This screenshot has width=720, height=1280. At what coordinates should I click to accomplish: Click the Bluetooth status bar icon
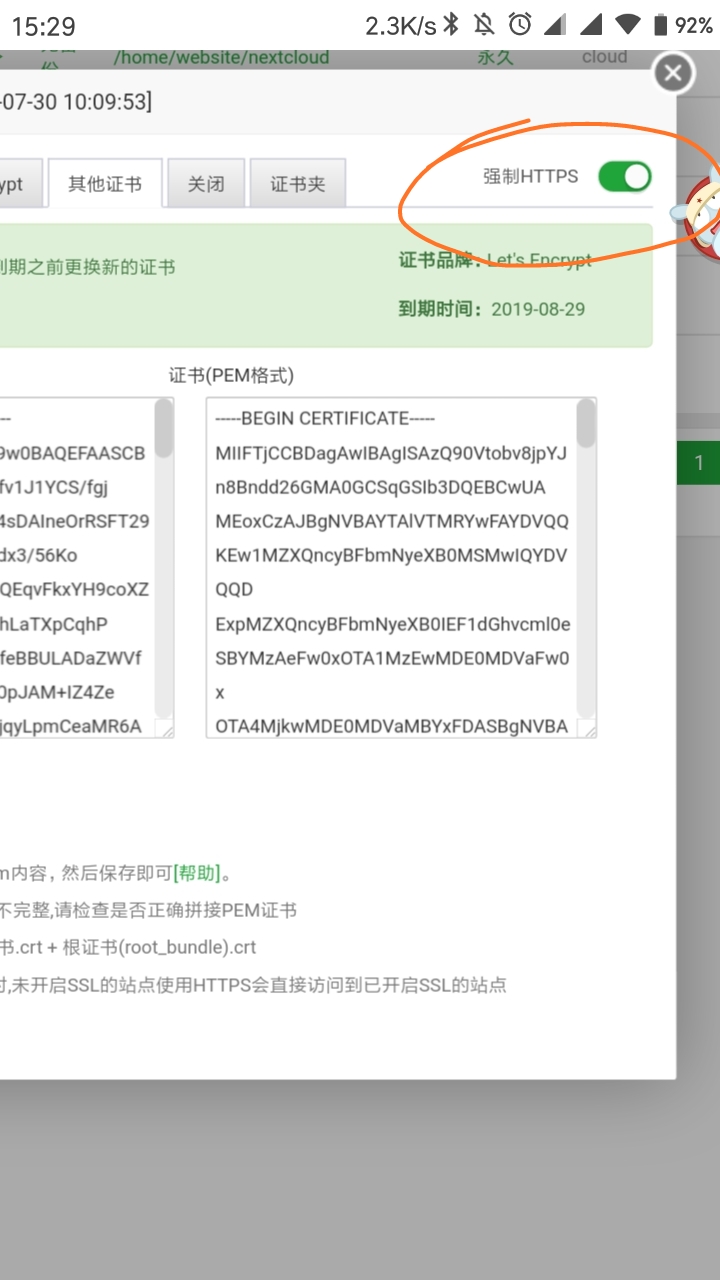click(452, 25)
